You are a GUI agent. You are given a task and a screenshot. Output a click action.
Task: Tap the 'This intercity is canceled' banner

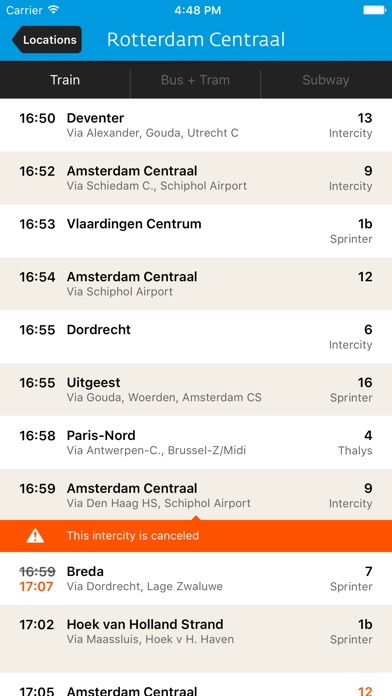[196, 536]
